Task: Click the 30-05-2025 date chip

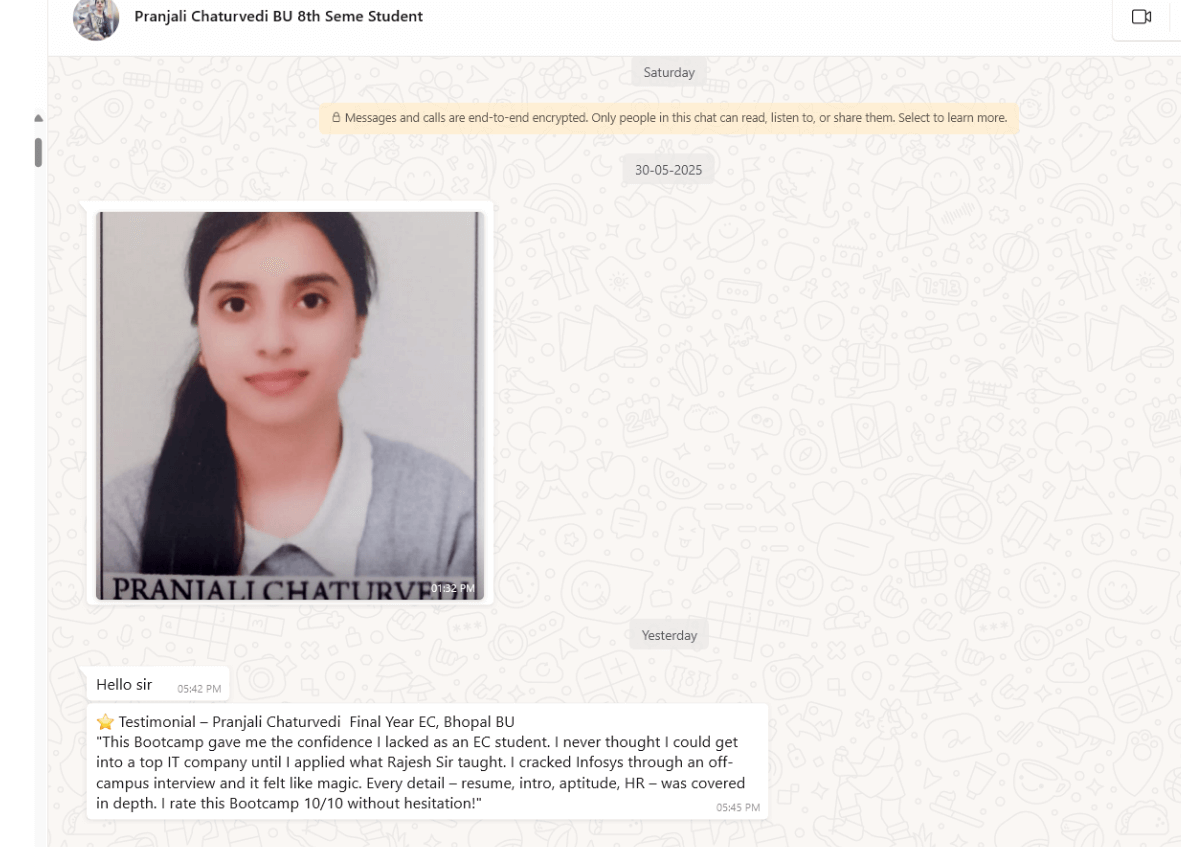Action: pos(668,170)
